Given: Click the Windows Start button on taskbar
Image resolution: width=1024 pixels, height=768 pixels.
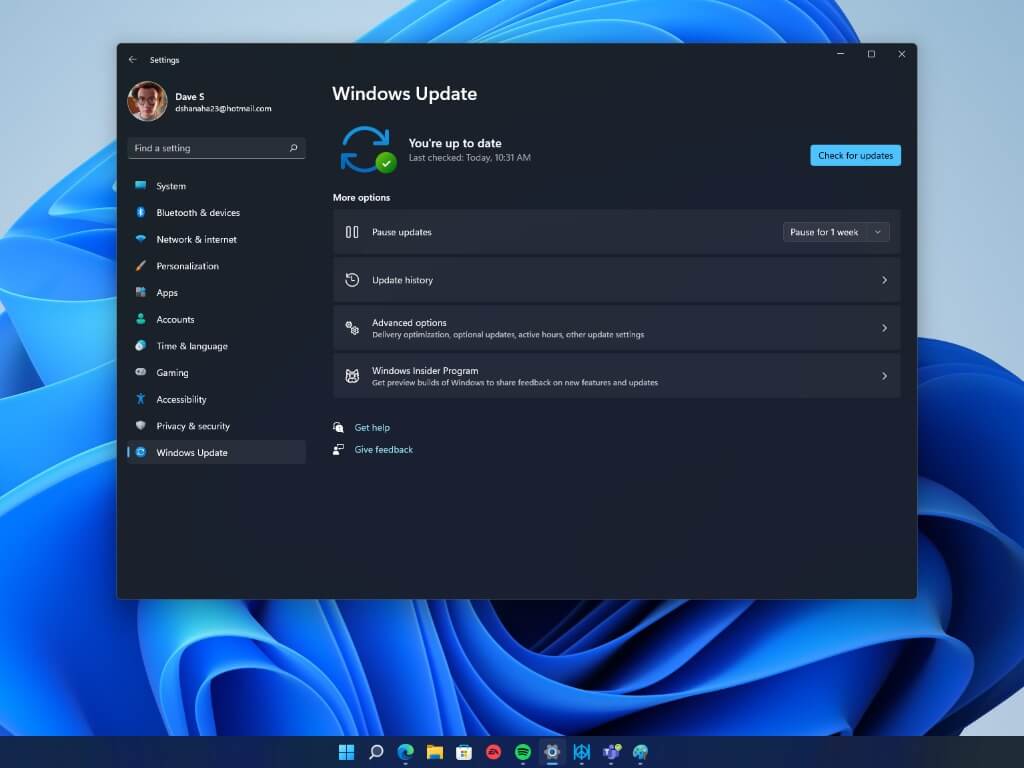Looking at the screenshot, I should tap(347, 752).
